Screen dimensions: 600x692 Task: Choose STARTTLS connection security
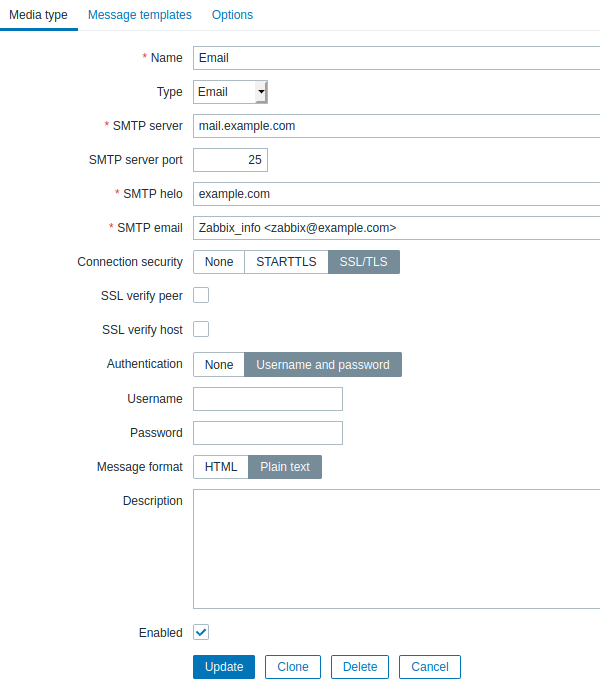[286, 262]
